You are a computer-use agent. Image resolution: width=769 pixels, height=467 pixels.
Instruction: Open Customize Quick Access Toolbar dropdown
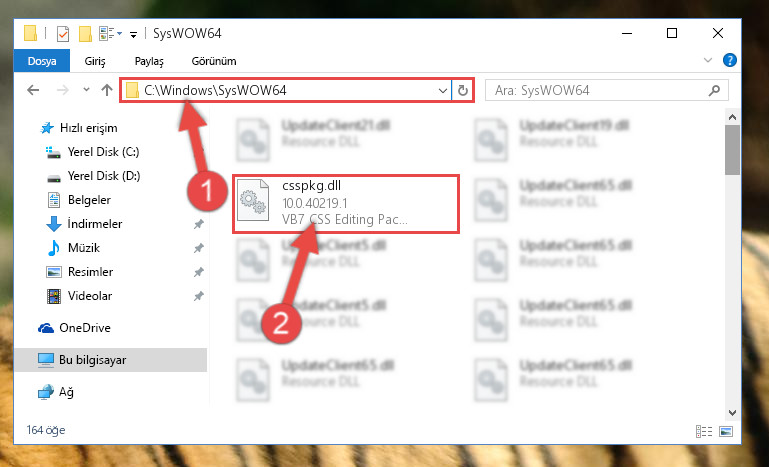point(133,34)
